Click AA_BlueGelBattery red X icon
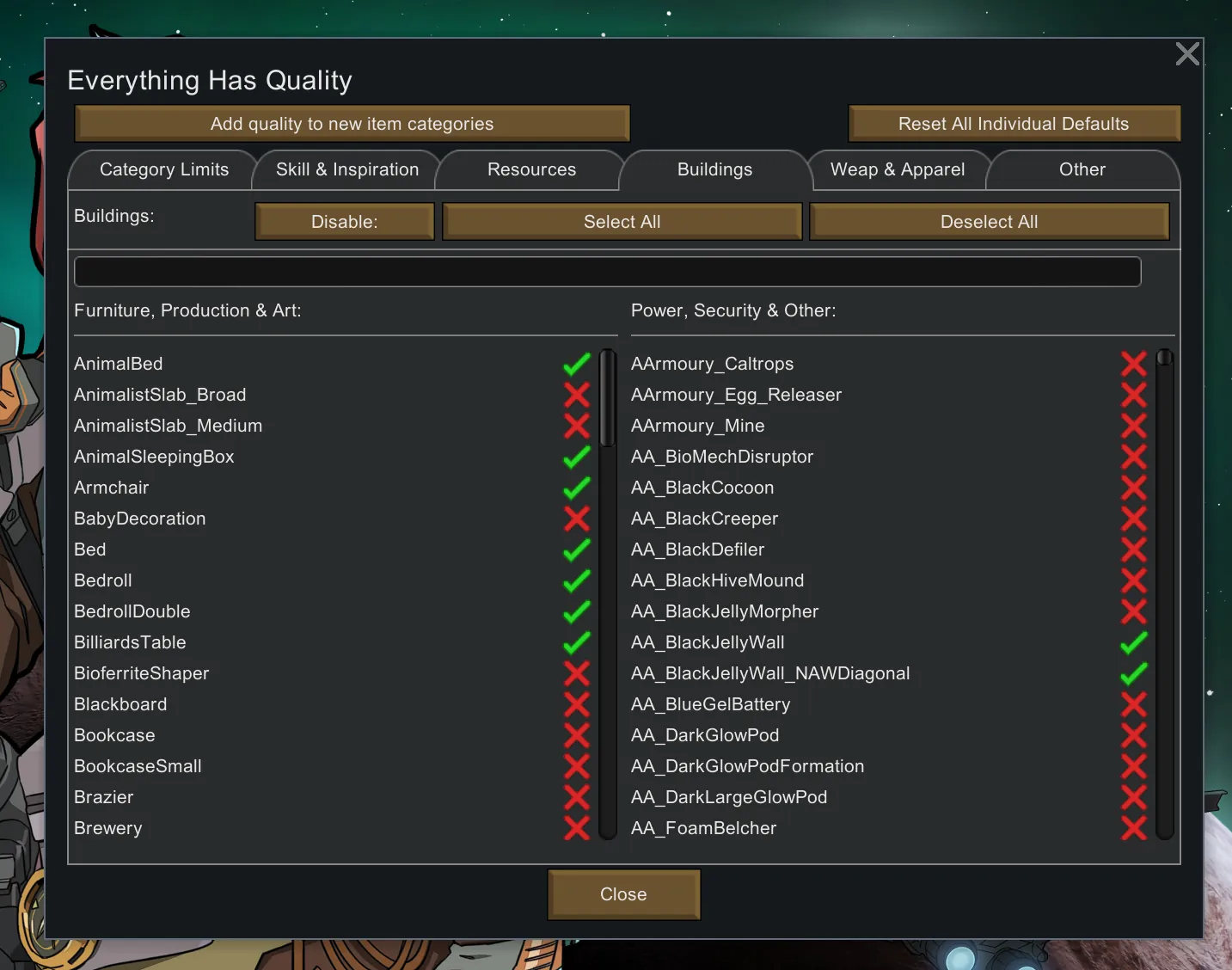The image size is (1232, 970). [x=1133, y=704]
